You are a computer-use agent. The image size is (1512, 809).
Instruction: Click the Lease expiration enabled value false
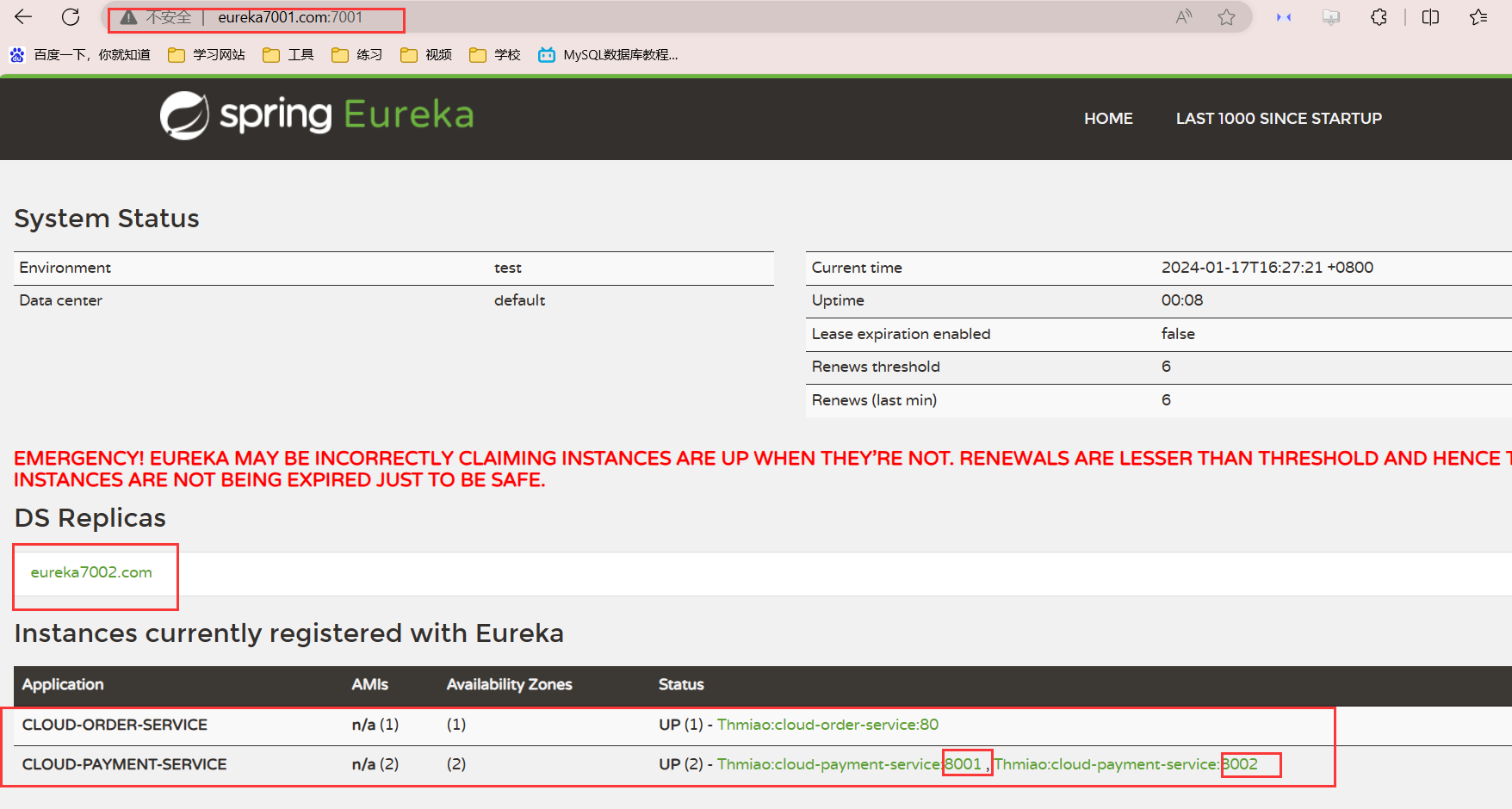point(1178,334)
